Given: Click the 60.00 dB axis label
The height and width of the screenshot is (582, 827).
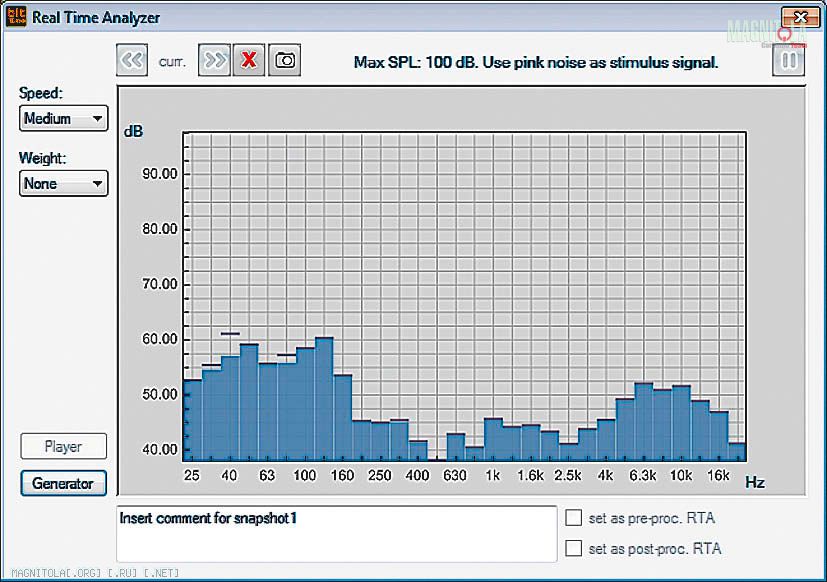Looking at the screenshot, I should point(160,339).
